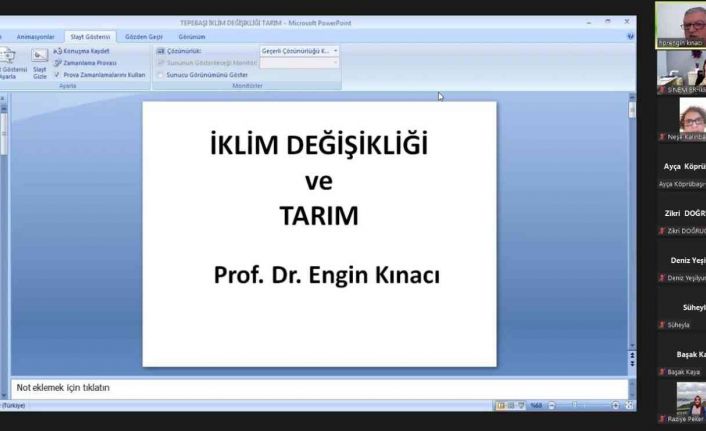This screenshot has width=706, height=431.
Task: Fit slide to current window icon
Action: [629, 406]
